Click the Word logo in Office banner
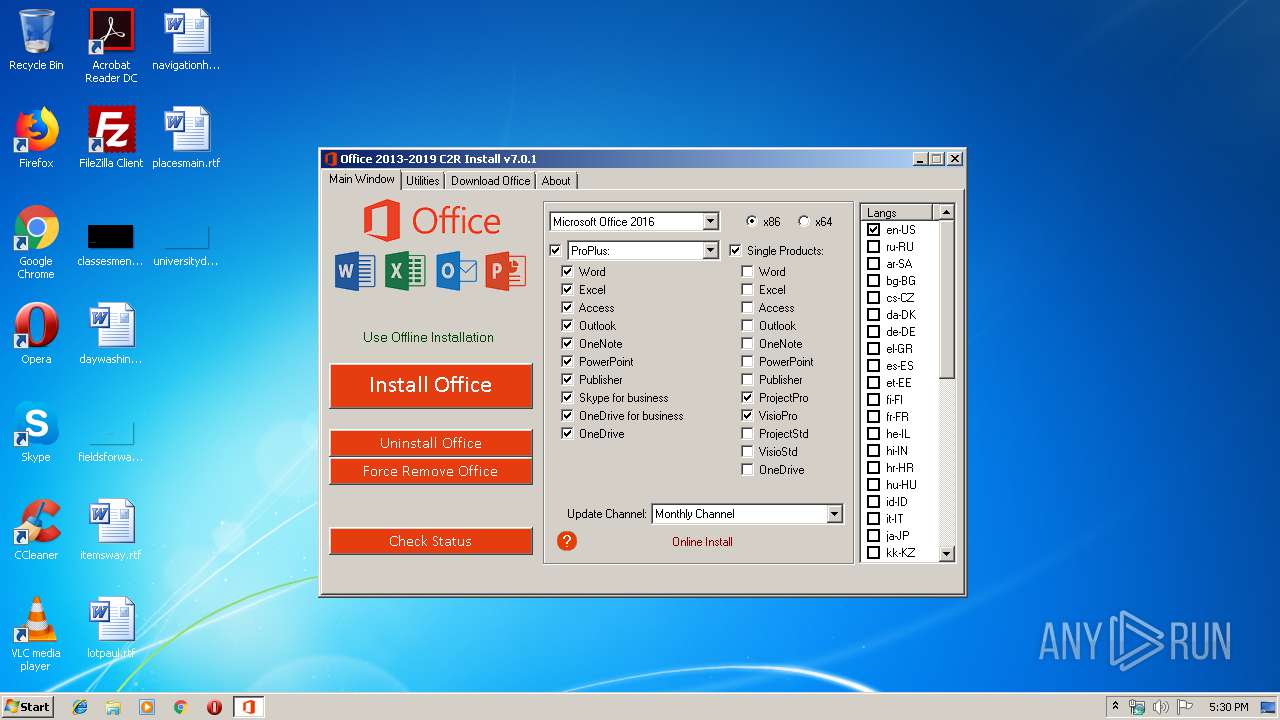 click(355, 271)
